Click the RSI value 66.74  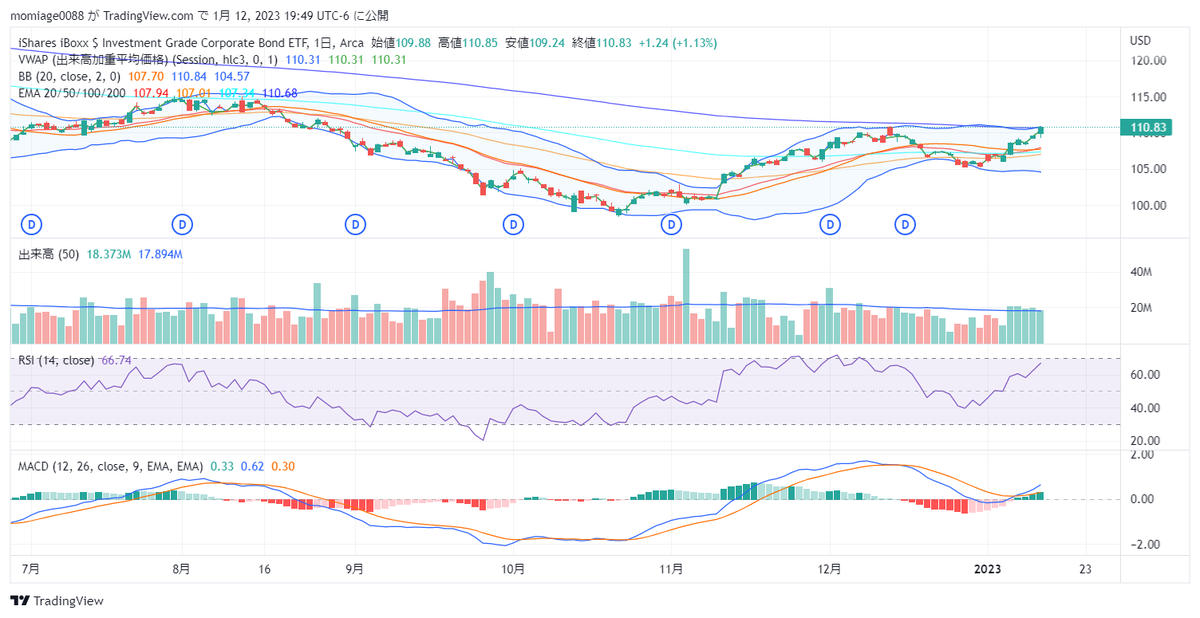coord(117,360)
